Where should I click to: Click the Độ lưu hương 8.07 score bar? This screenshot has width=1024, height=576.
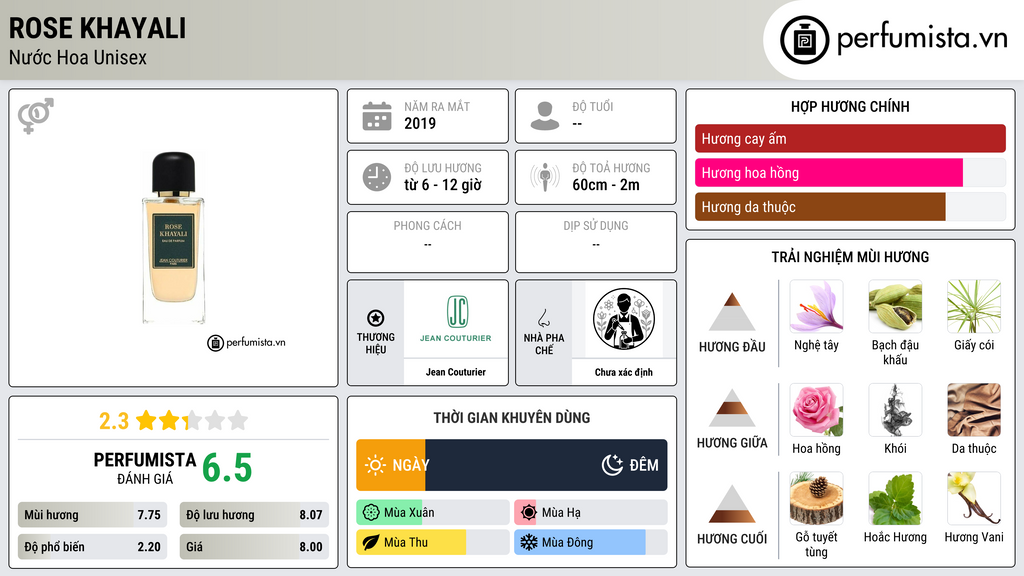pos(254,515)
